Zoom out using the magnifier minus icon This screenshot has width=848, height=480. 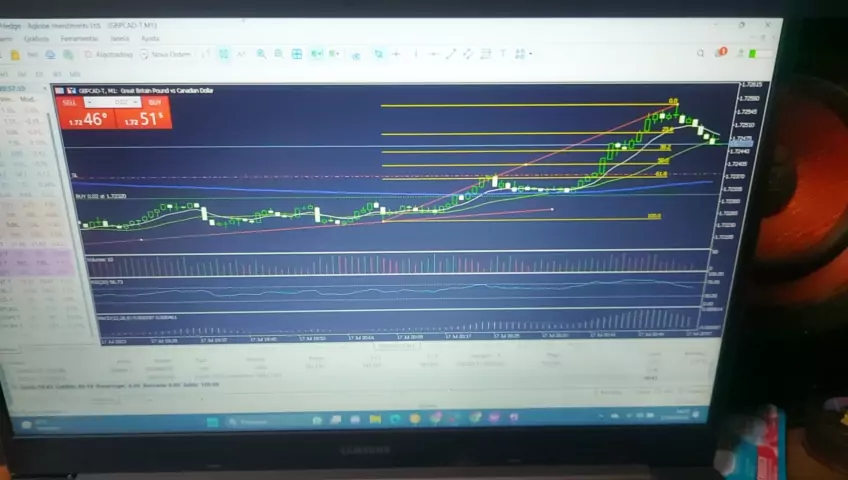coord(279,54)
